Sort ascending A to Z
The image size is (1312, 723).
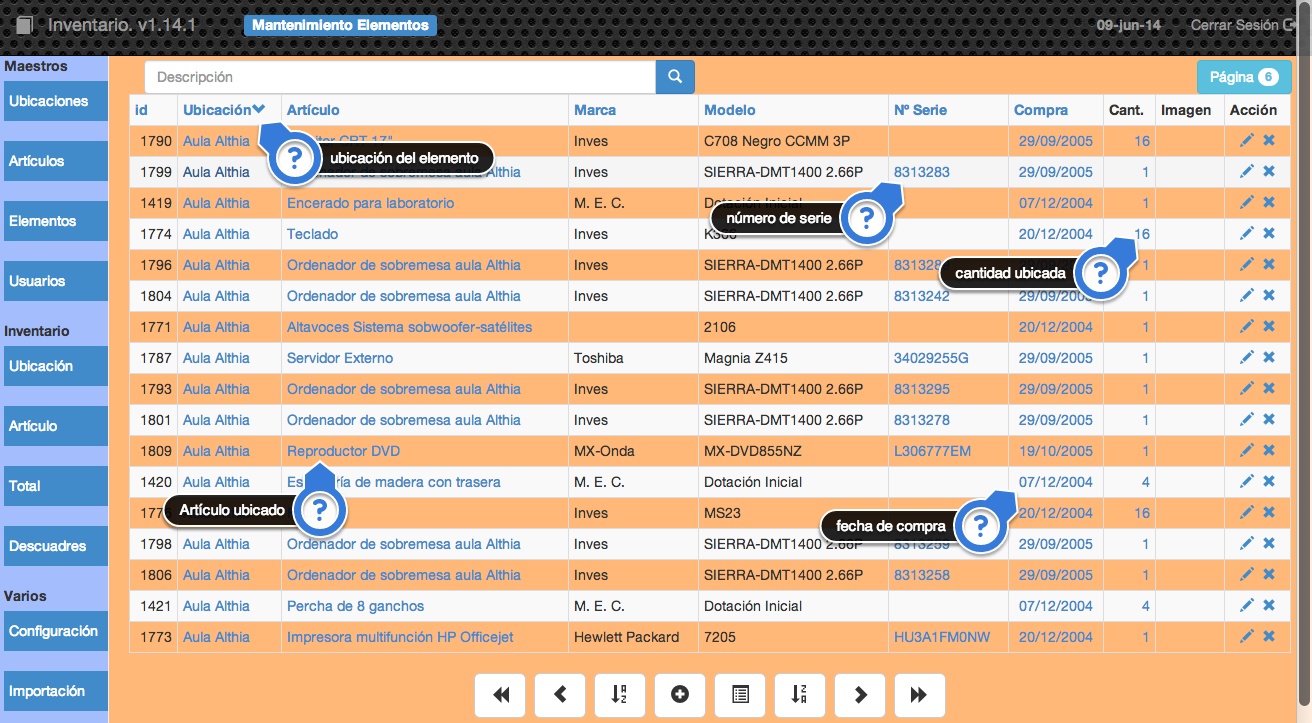tap(620, 695)
